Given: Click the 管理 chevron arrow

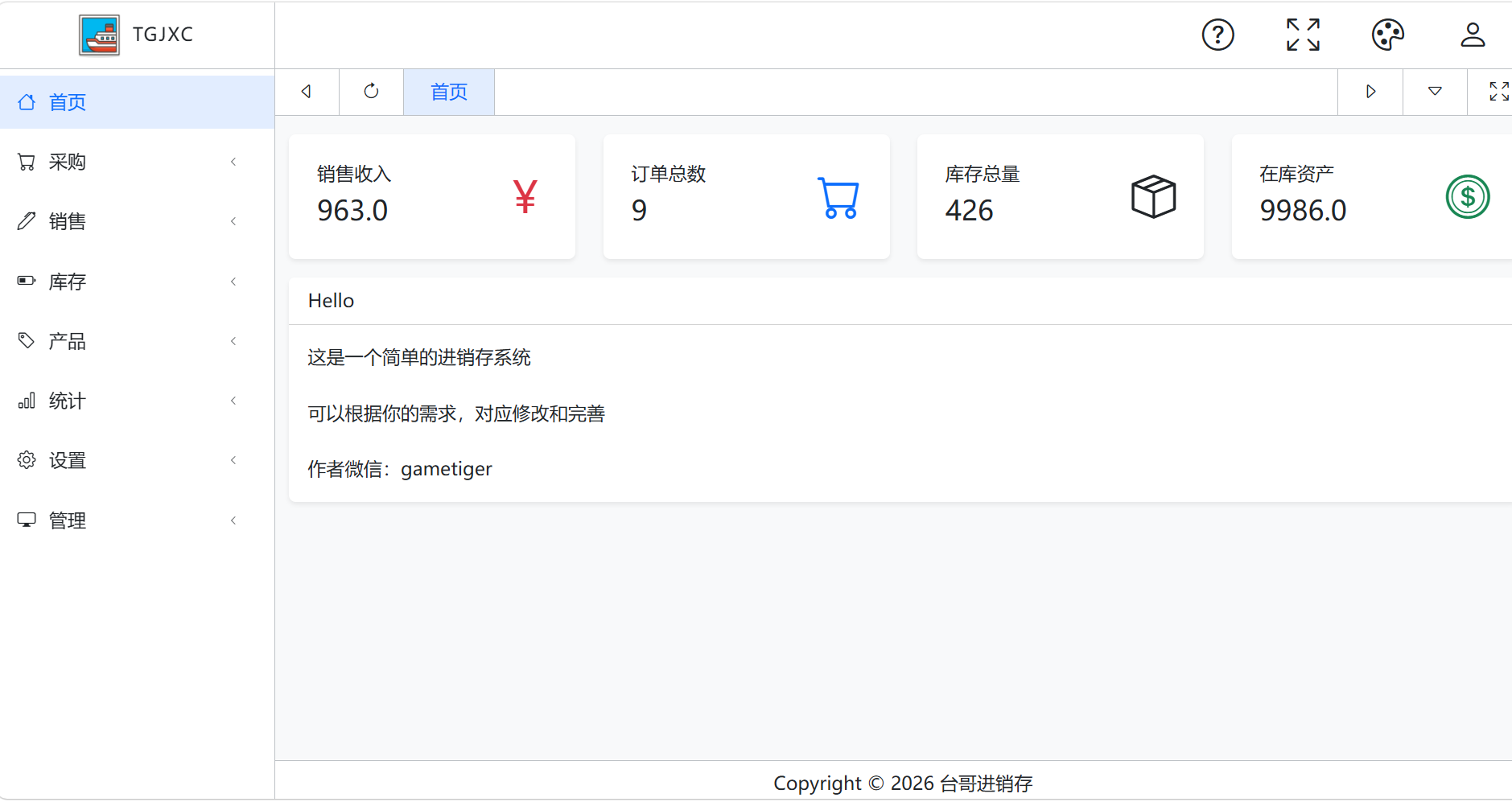Looking at the screenshot, I should 233,520.
